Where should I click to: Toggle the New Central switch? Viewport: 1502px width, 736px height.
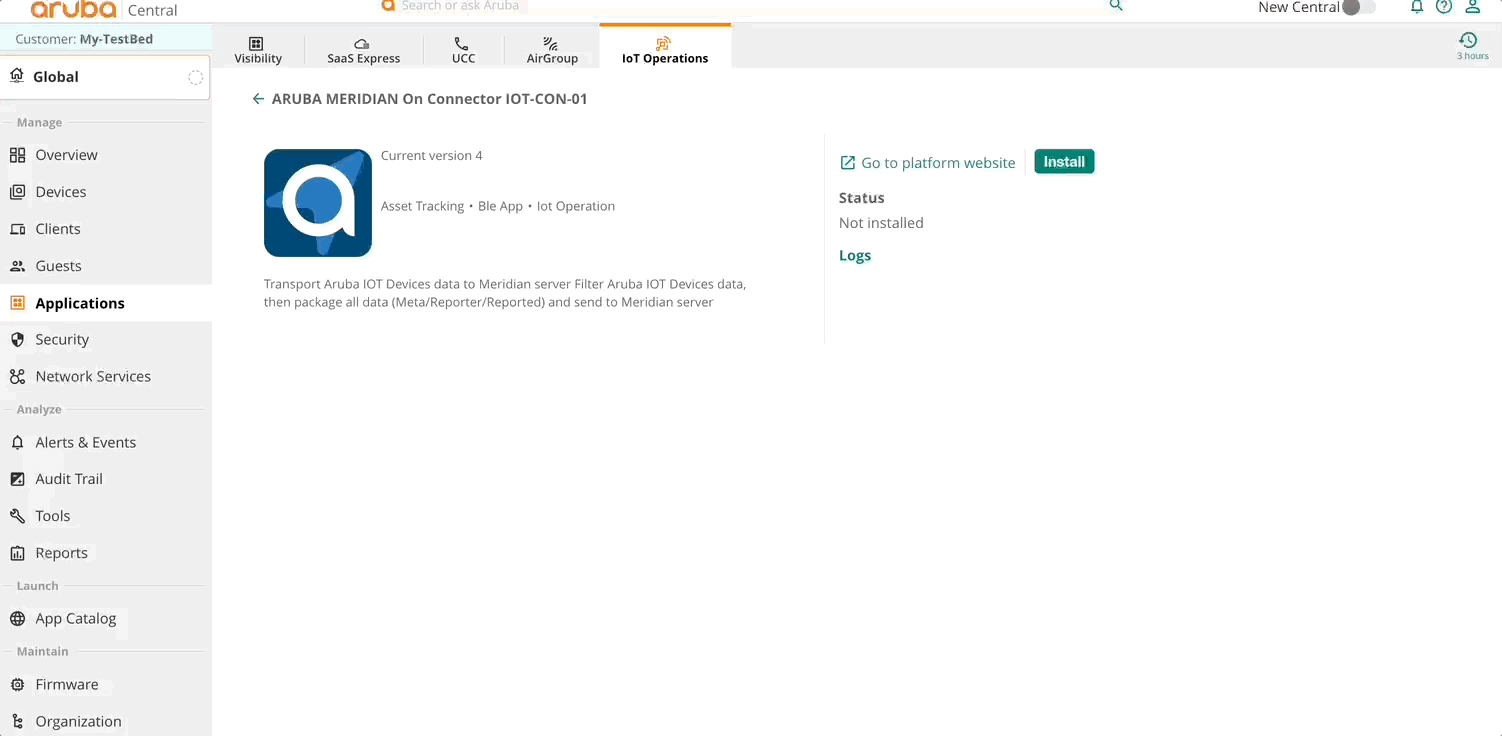click(x=1358, y=7)
